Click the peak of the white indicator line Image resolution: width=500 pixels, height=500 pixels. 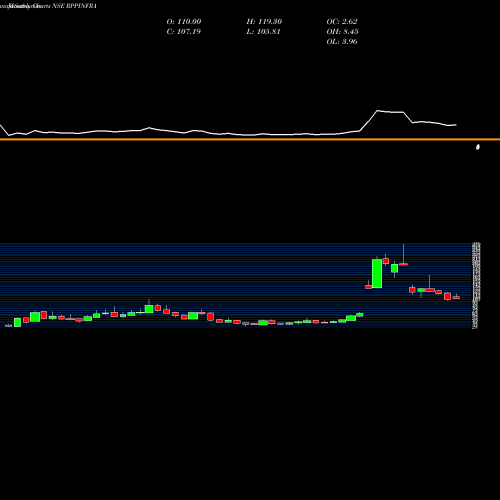click(378, 110)
